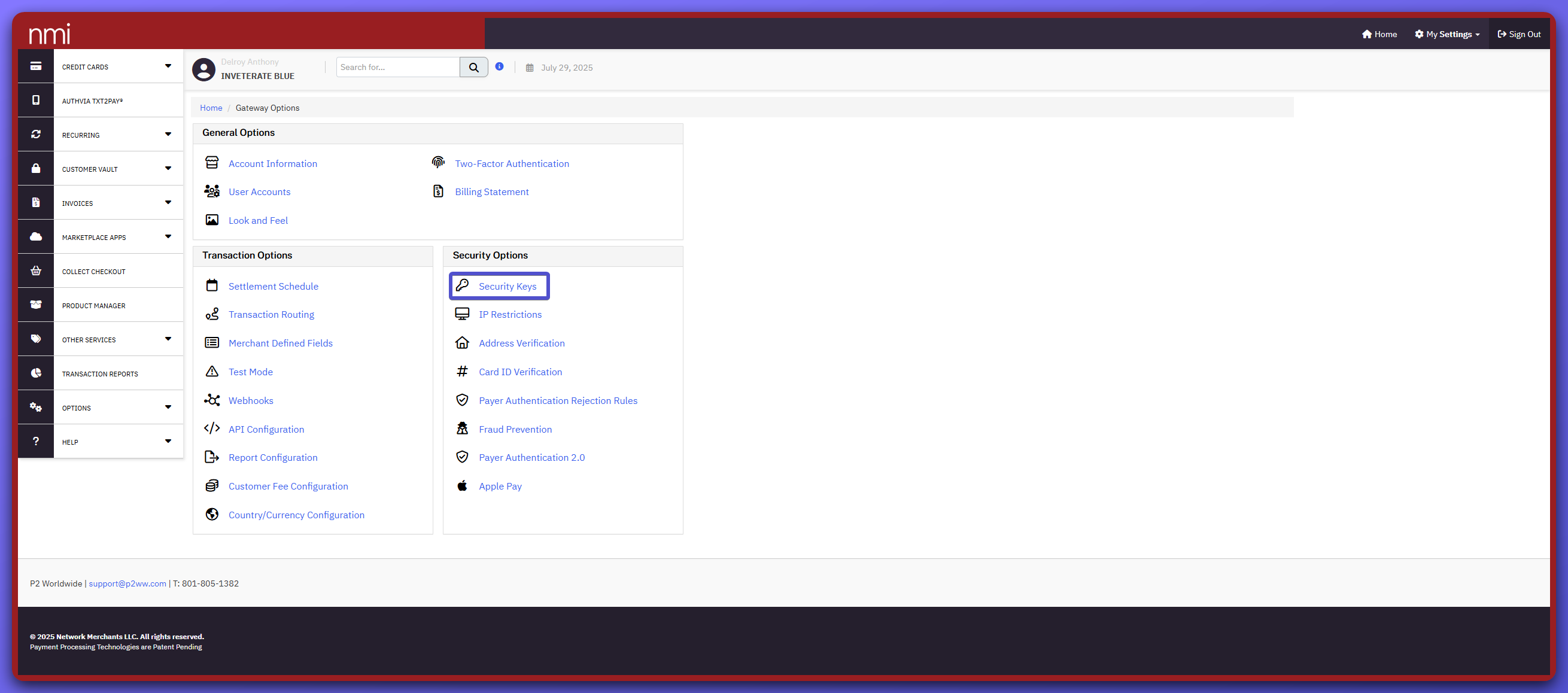1568x693 pixels.
Task: Select Authvia TXT2PAY in the sidebar
Action: click(93, 101)
